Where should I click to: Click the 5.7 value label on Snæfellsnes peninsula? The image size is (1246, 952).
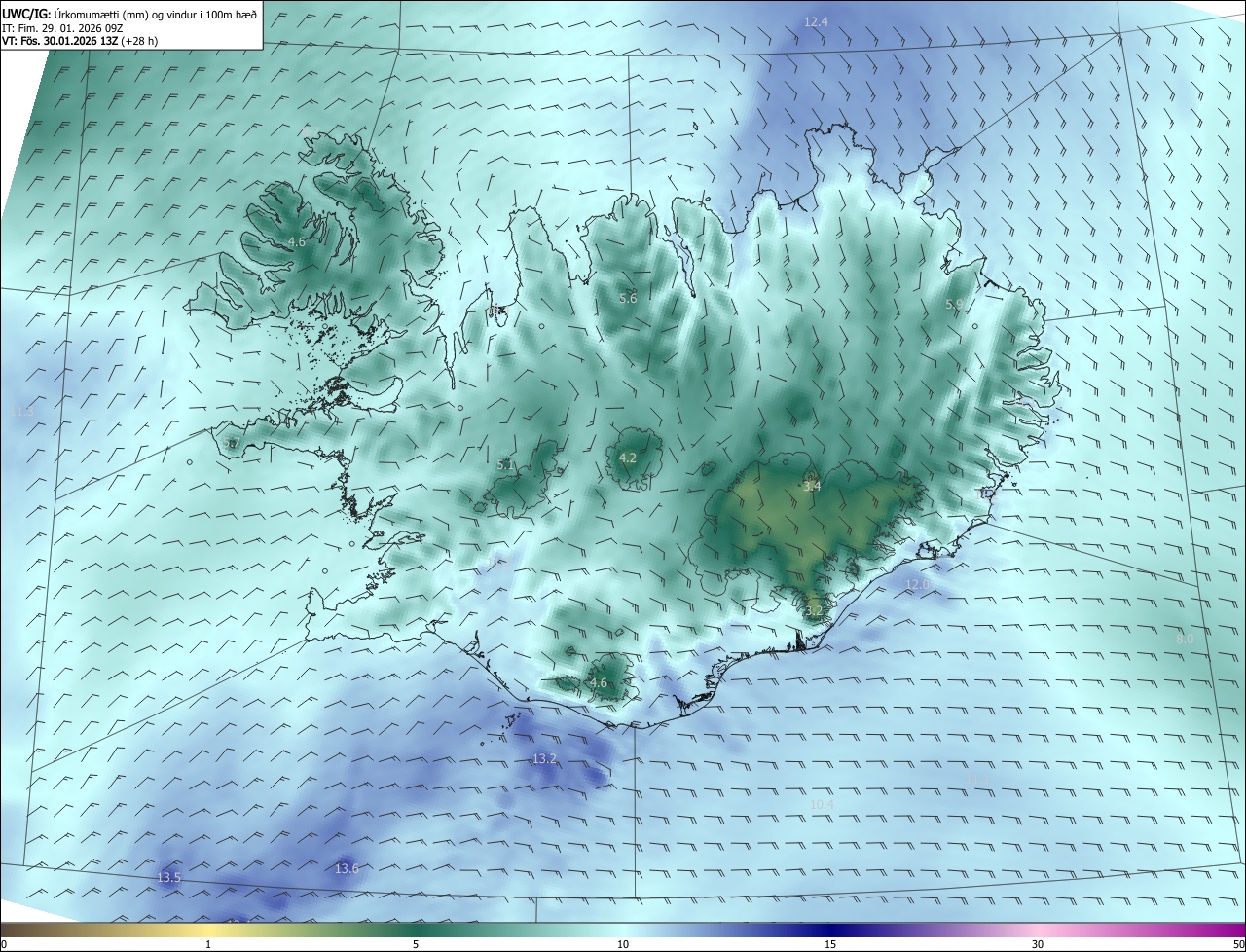(231, 443)
